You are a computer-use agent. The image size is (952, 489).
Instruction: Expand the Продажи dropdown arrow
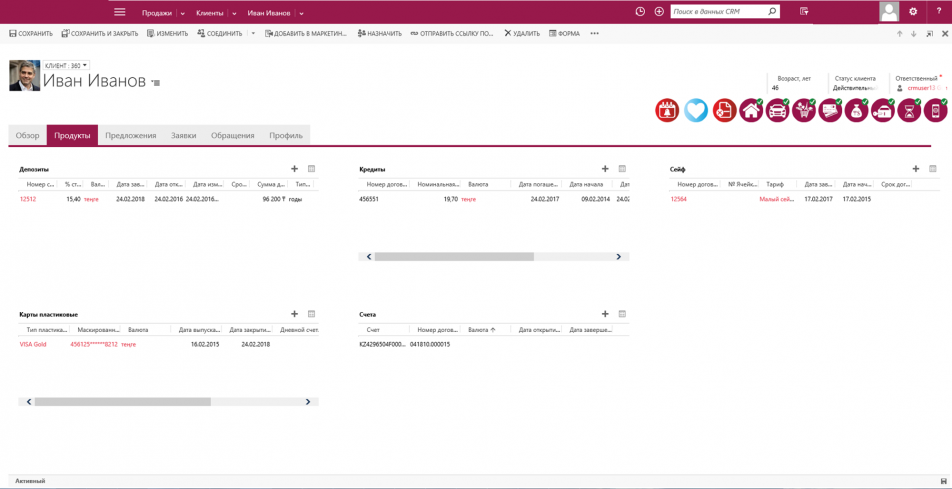click(x=183, y=13)
